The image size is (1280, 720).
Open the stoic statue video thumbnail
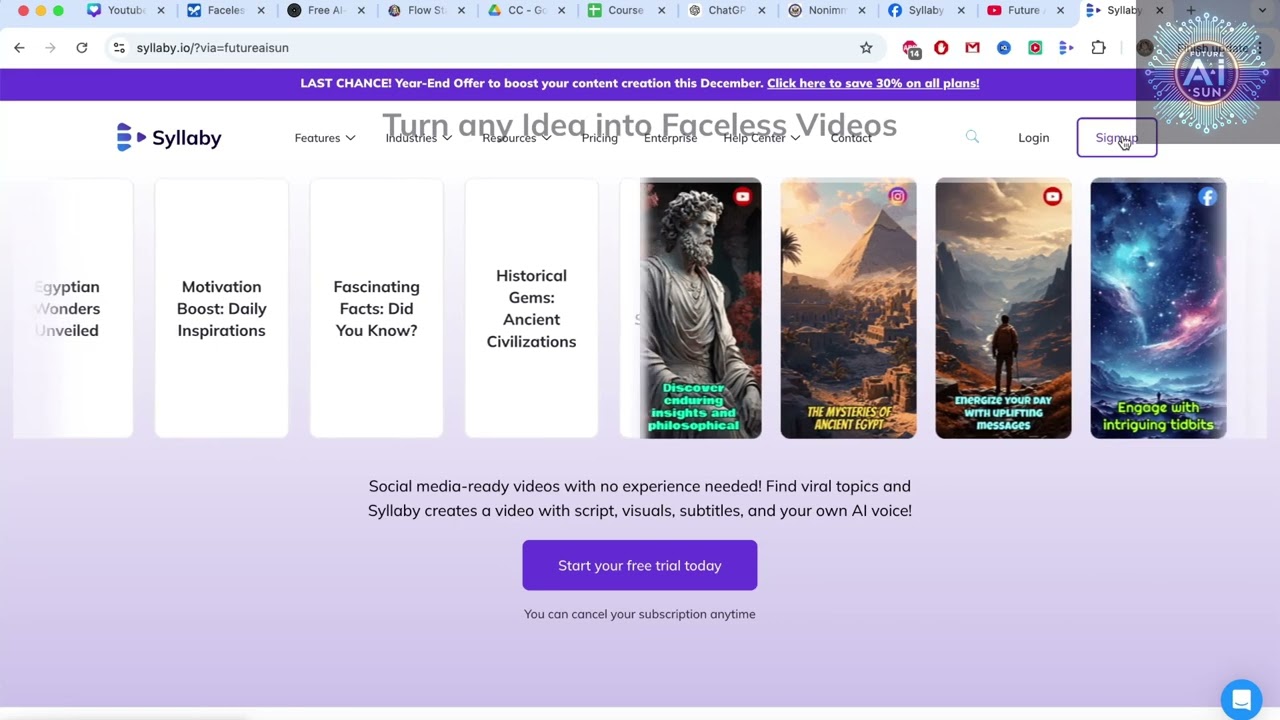[701, 308]
